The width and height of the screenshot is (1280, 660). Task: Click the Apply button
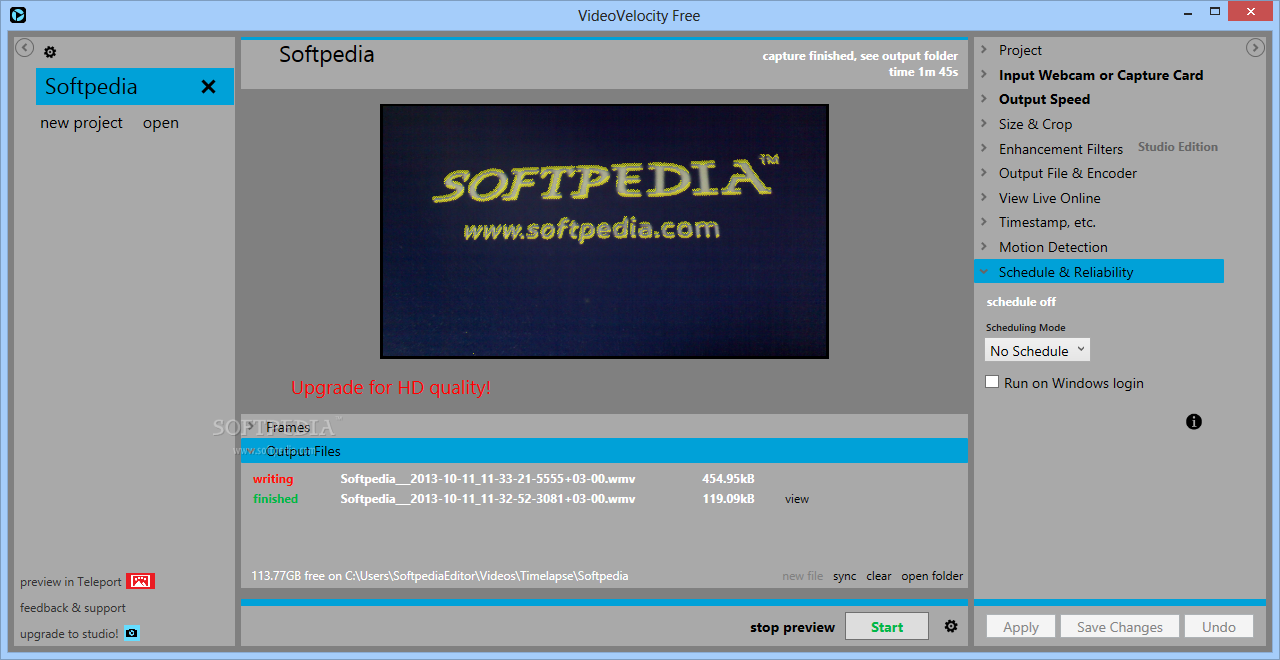(x=1021, y=627)
